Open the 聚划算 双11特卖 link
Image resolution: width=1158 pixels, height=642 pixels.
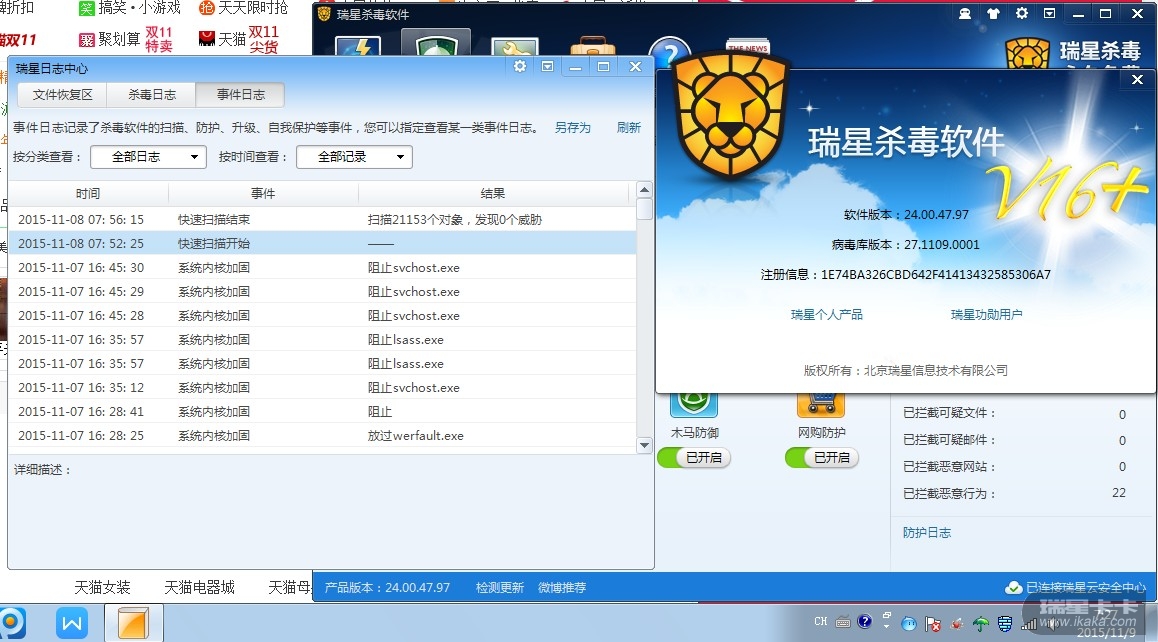[x=126, y=39]
